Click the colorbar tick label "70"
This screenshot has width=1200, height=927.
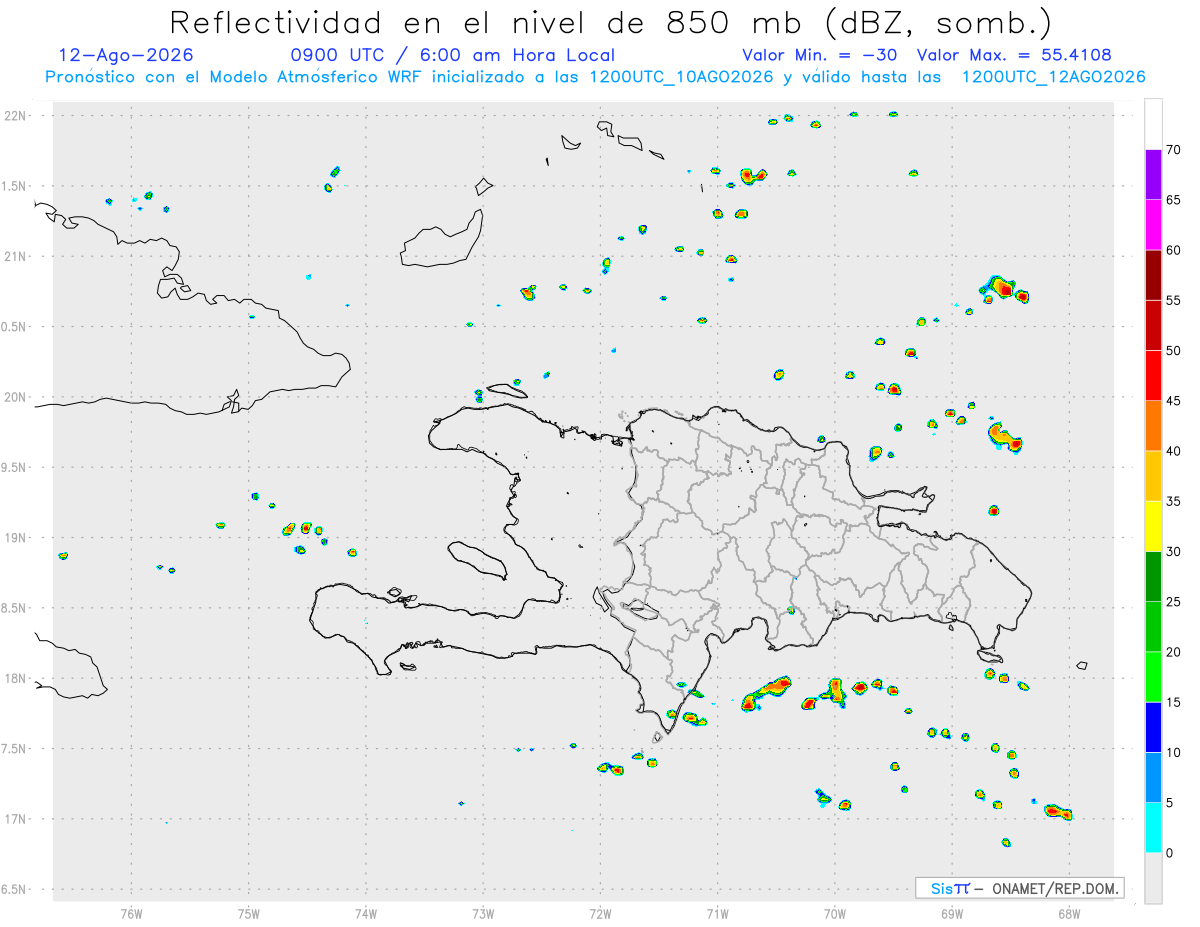point(1172,150)
